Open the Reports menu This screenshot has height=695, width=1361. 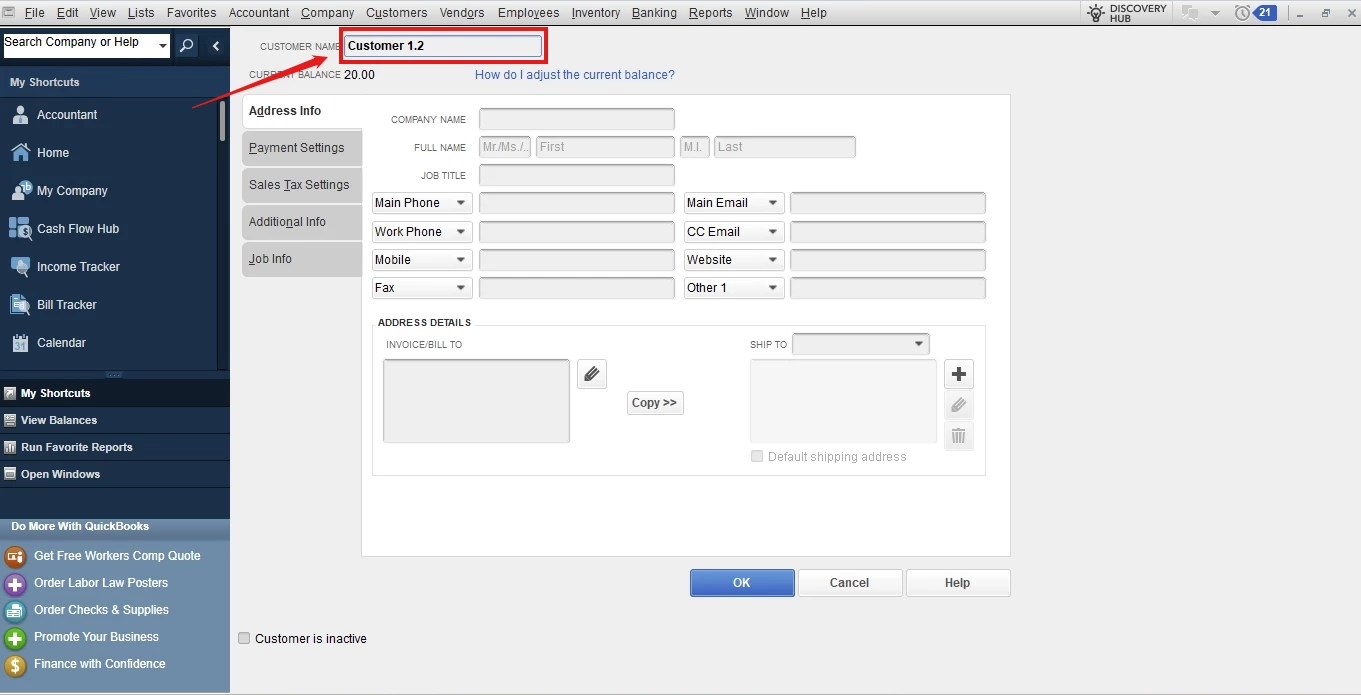711,13
